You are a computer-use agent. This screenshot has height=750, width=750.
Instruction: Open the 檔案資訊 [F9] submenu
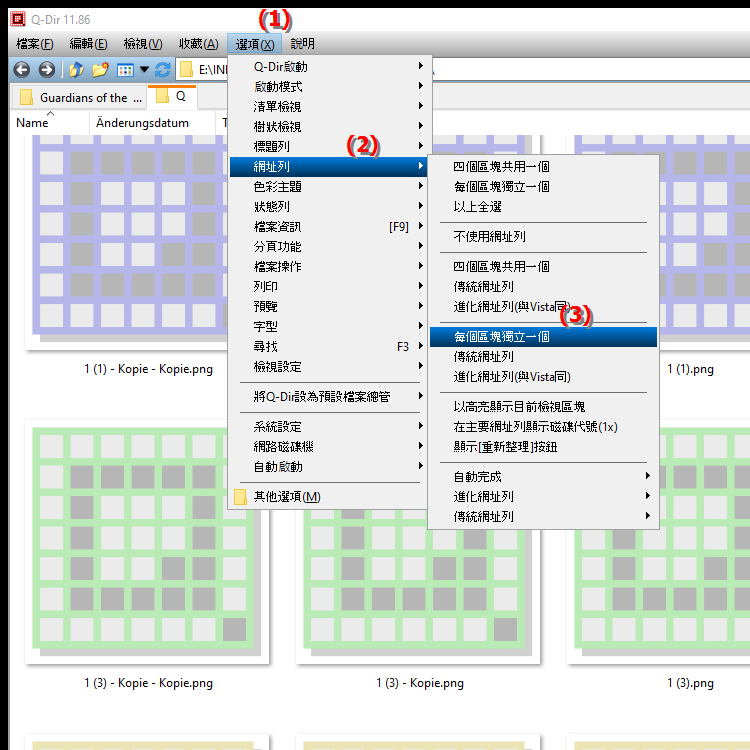click(329, 227)
